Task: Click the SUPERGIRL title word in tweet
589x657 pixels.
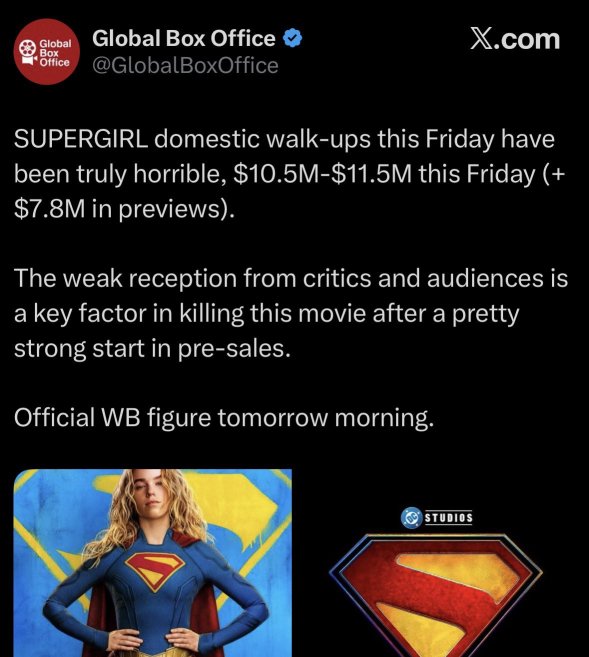Action: [x=81, y=139]
